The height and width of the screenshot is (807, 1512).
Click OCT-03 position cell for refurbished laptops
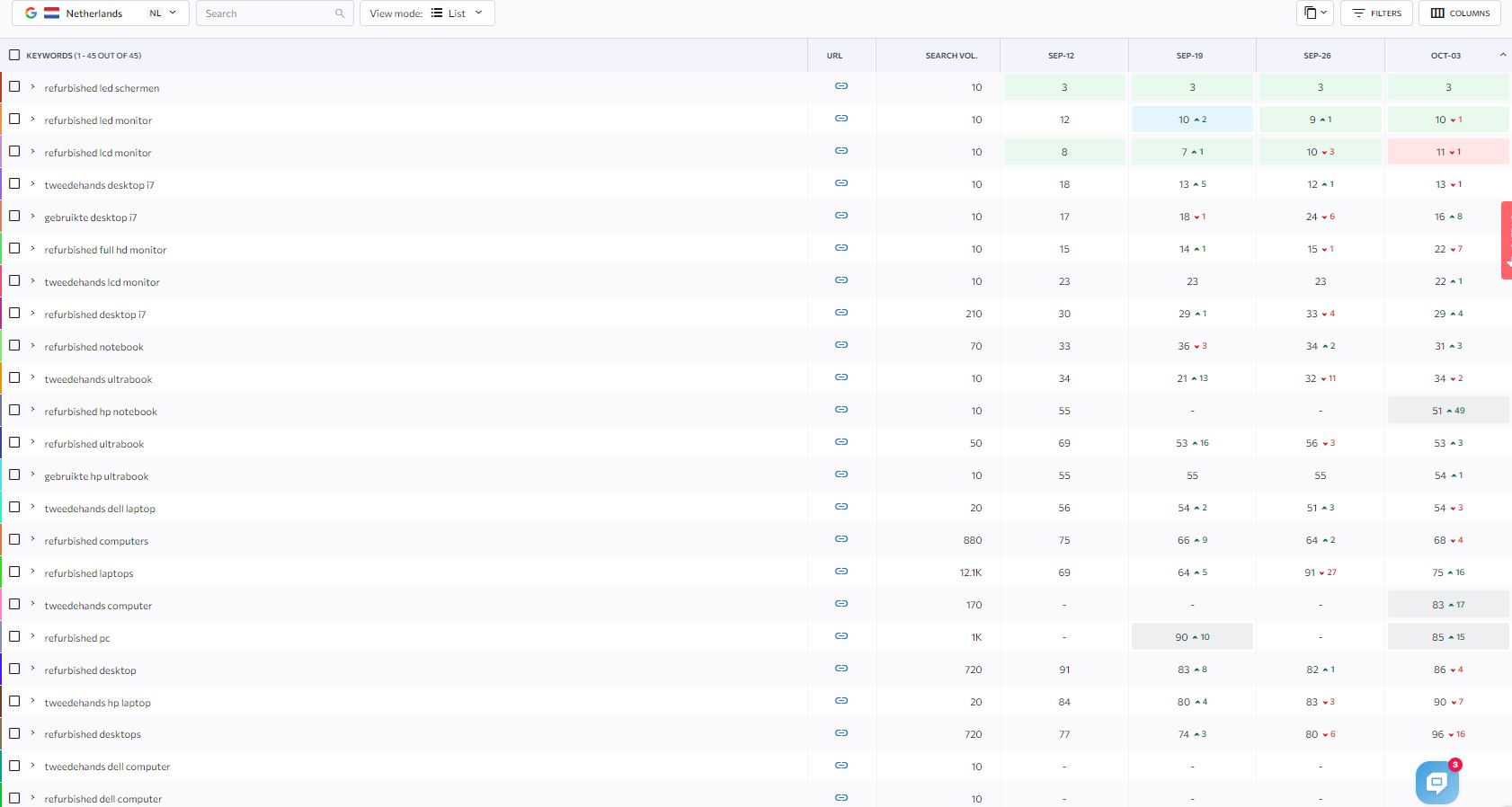1448,572
